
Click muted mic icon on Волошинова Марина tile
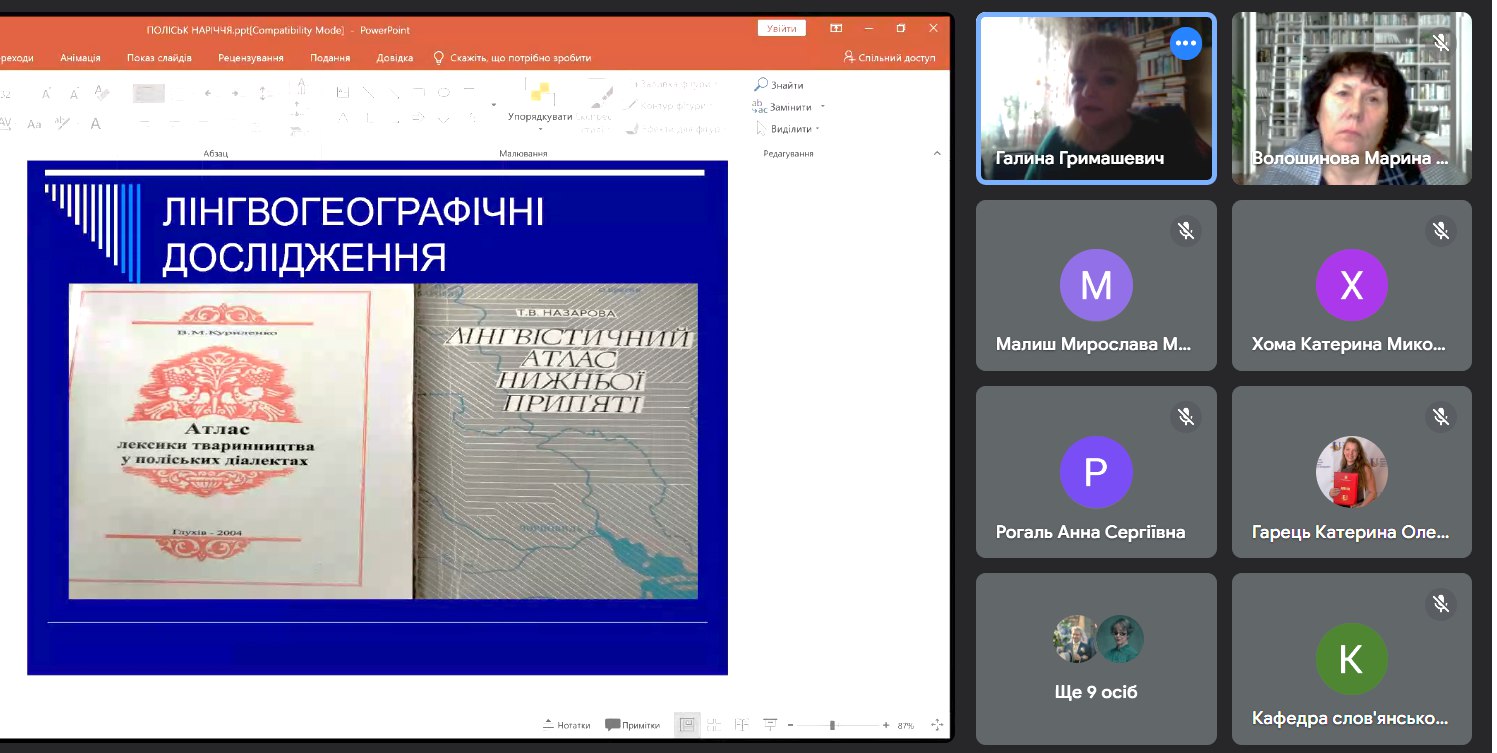[x=1441, y=43]
